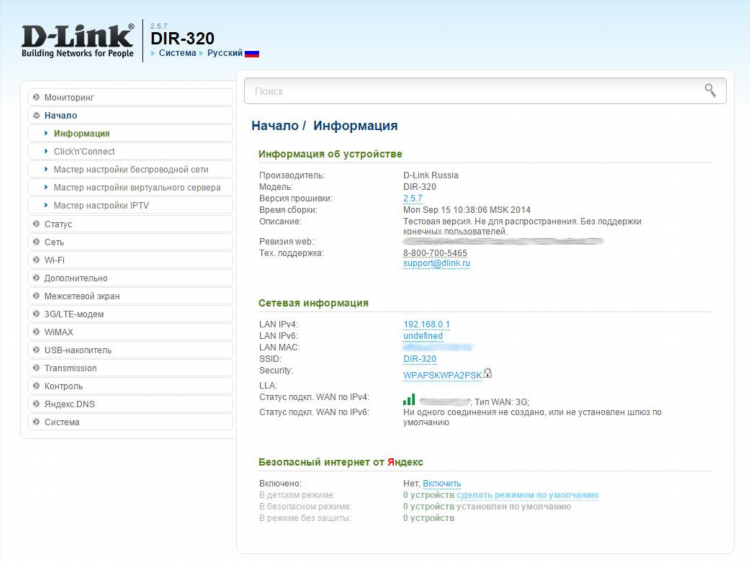
Task: Expand the 3G/LTE-модем section
Action: coord(130,314)
